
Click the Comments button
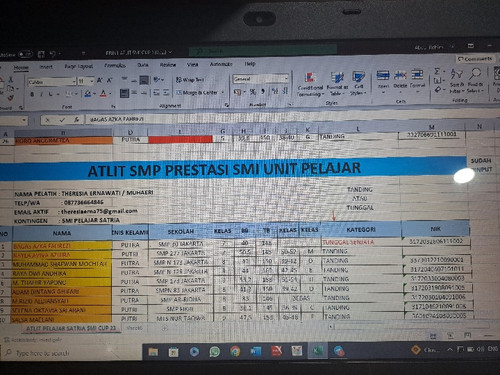click(475, 59)
